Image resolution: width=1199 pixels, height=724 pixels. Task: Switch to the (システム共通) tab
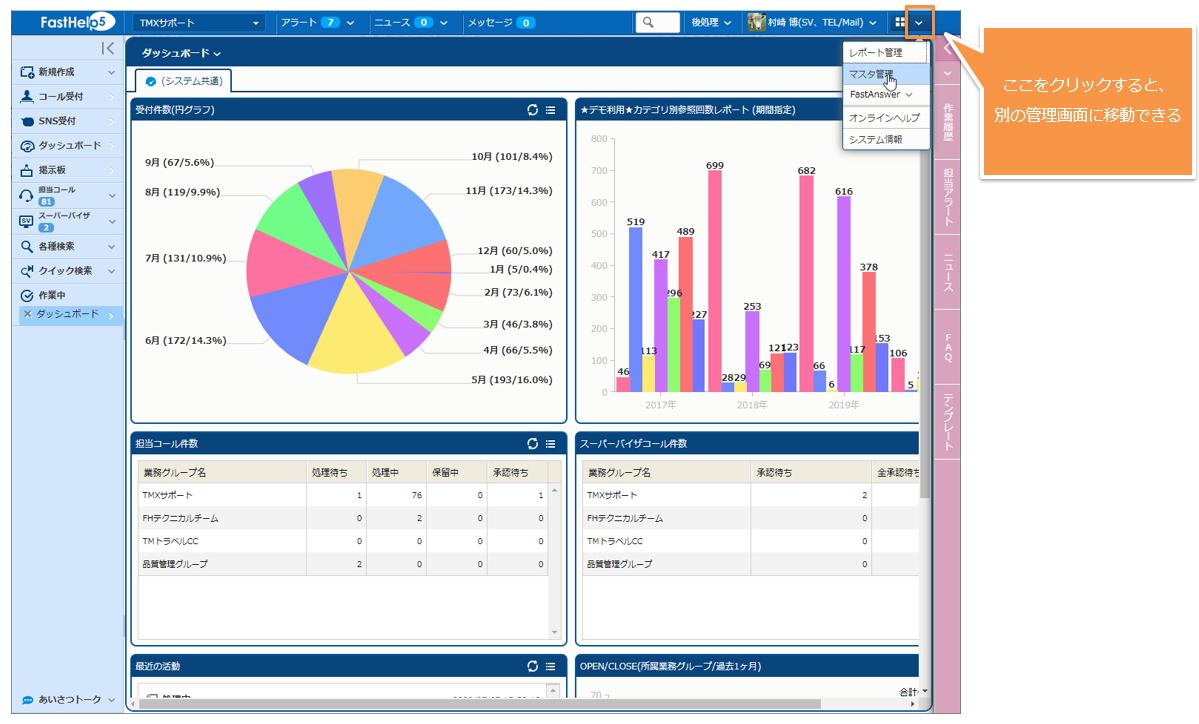[x=184, y=81]
